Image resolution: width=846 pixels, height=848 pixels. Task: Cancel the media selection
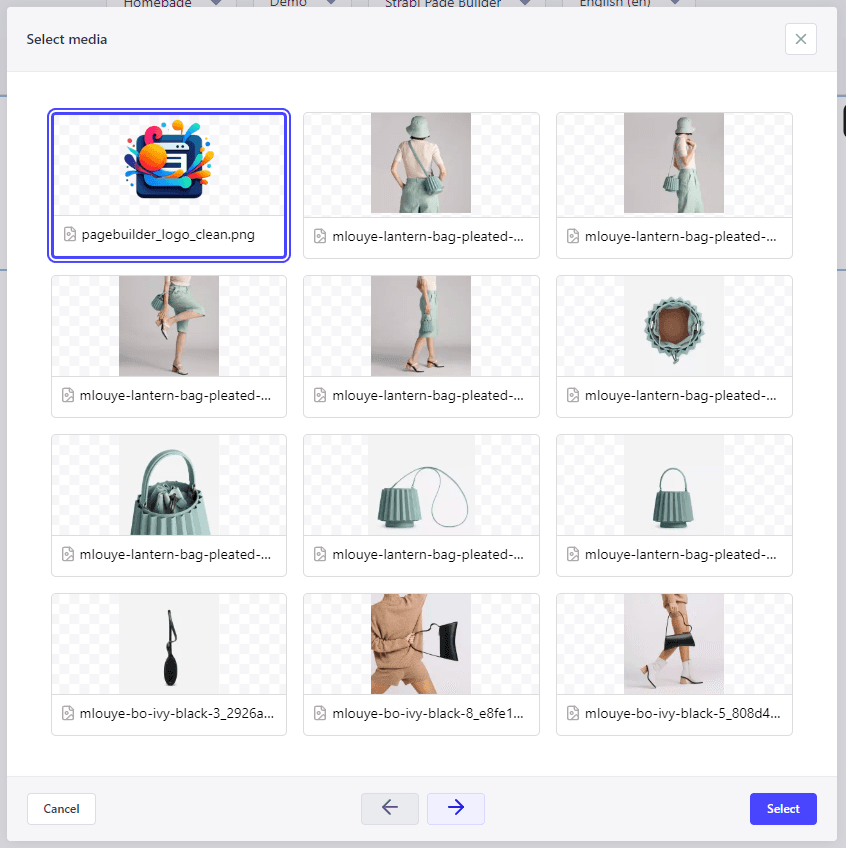tap(61, 809)
